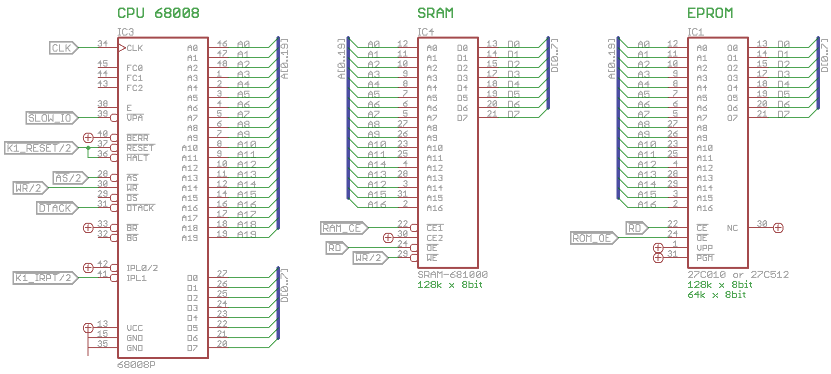831x374 pixels.
Task: Click the NC pin name on the EPROM
Action: [x=732, y=228]
